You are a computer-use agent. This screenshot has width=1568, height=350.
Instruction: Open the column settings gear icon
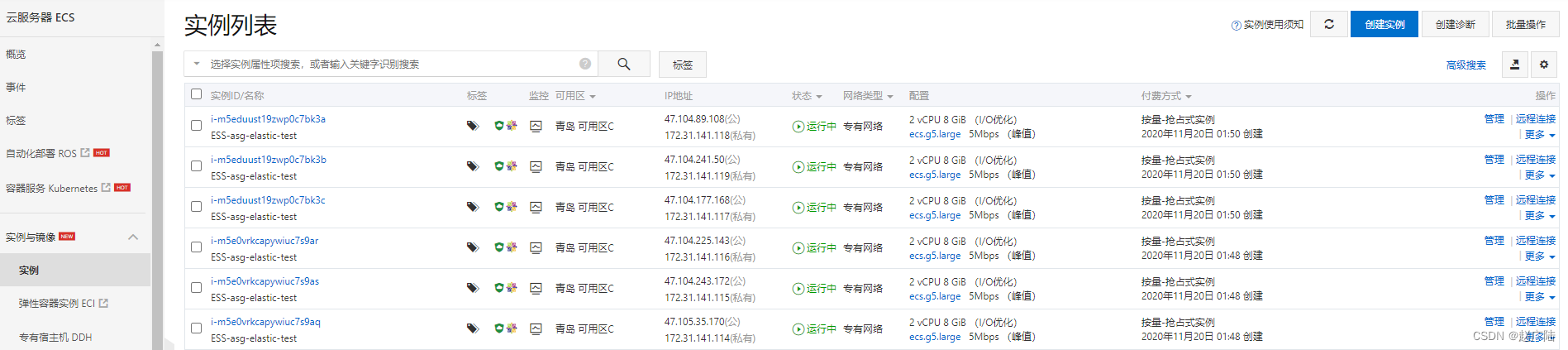1544,65
